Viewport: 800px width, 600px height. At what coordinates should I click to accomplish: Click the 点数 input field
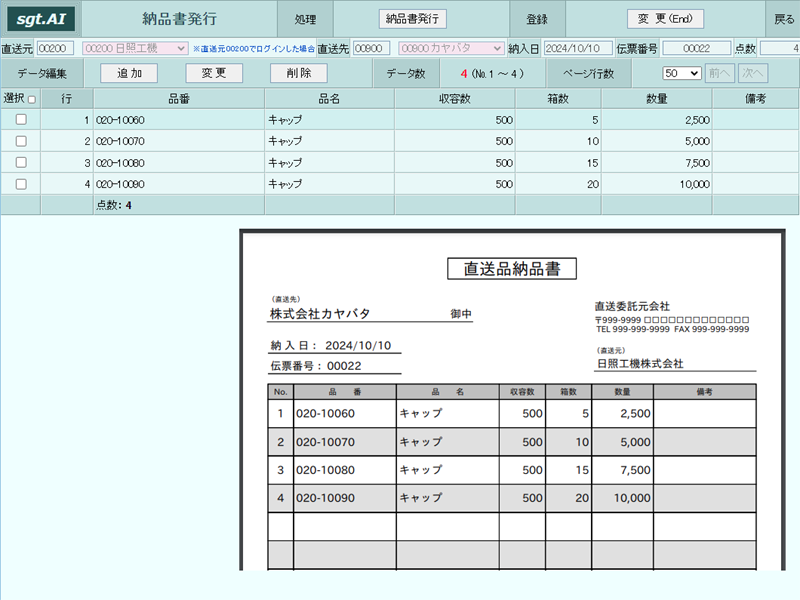[x=780, y=48]
